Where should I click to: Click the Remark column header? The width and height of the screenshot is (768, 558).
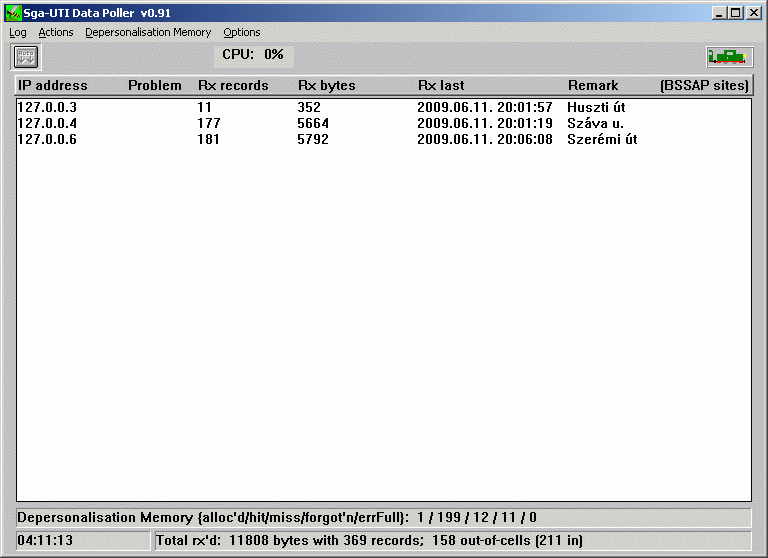pyautogui.click(x=593, y=86)
